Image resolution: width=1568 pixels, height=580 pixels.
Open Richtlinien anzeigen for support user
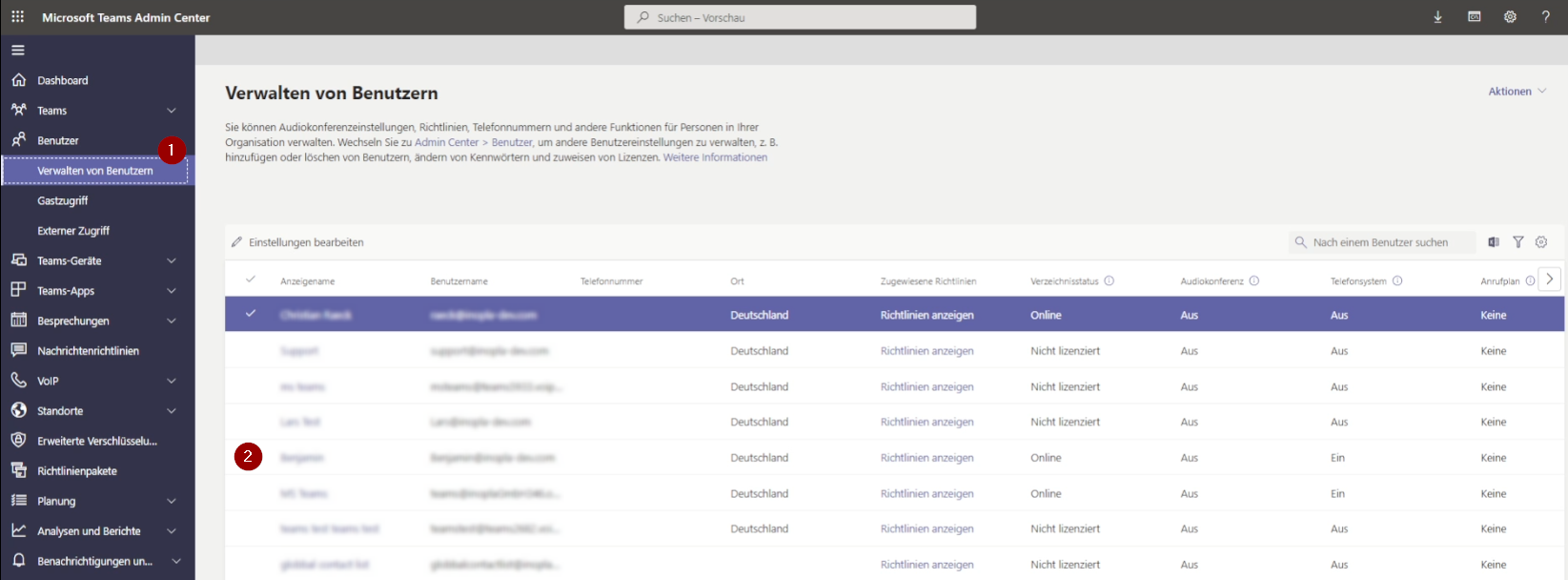[927, 351]
